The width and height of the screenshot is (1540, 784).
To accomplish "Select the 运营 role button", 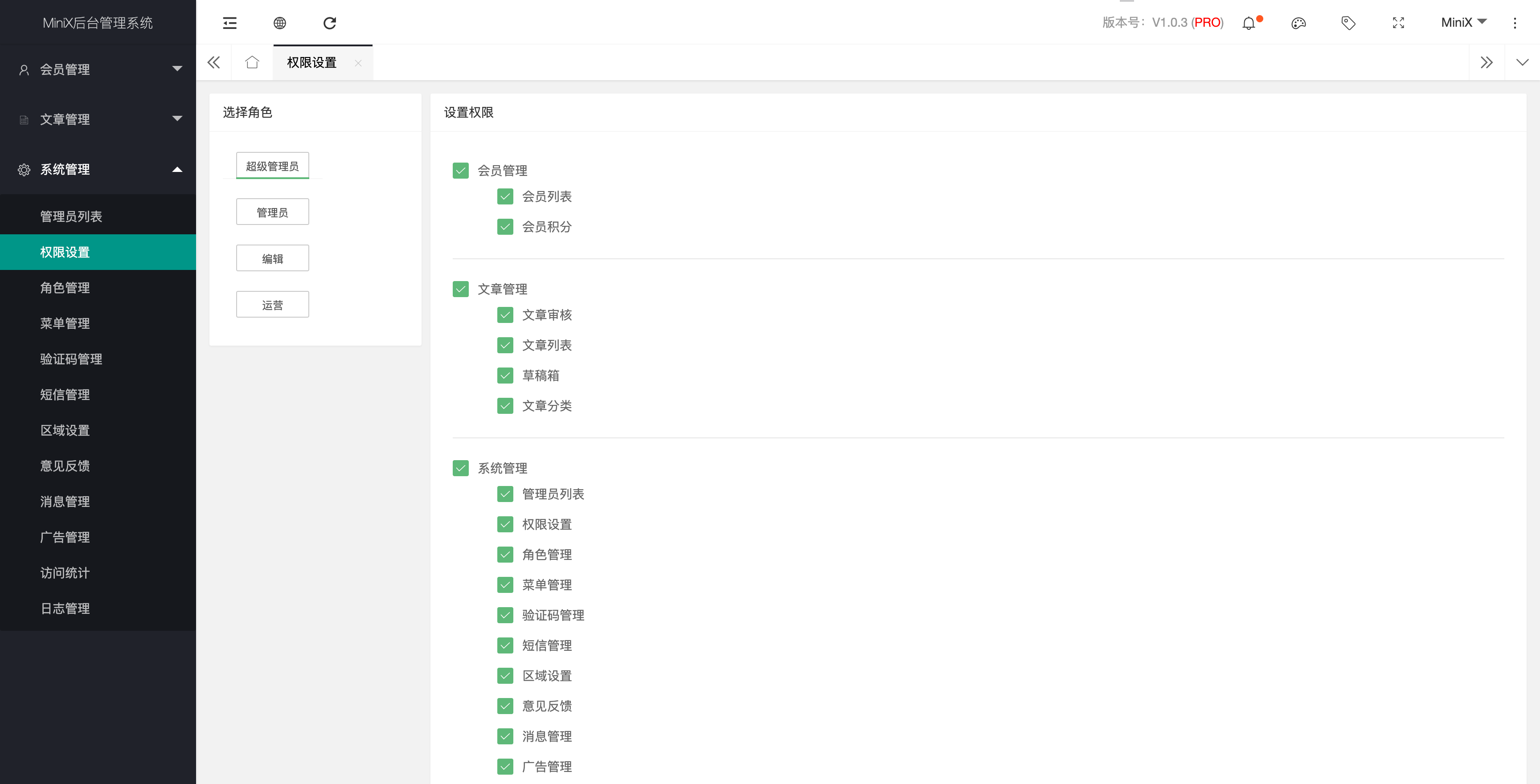I will 272,305.
